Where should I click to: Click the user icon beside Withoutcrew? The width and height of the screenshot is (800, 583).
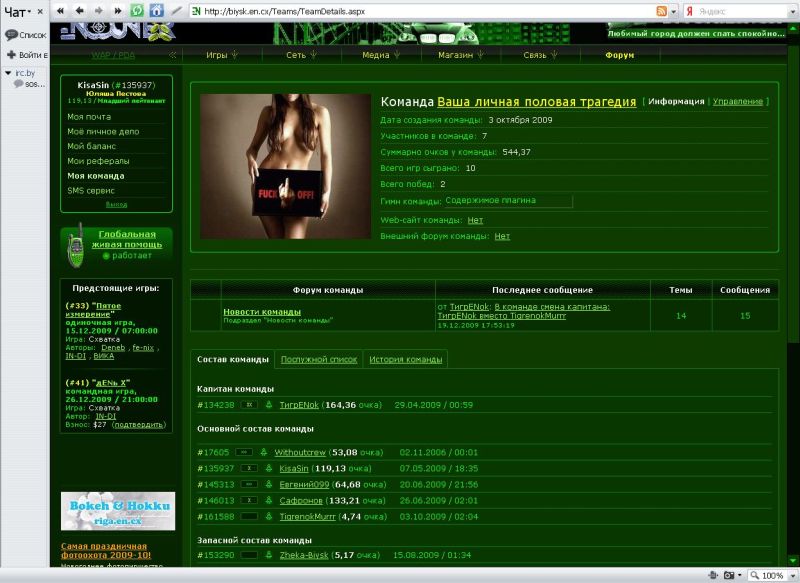264,452
